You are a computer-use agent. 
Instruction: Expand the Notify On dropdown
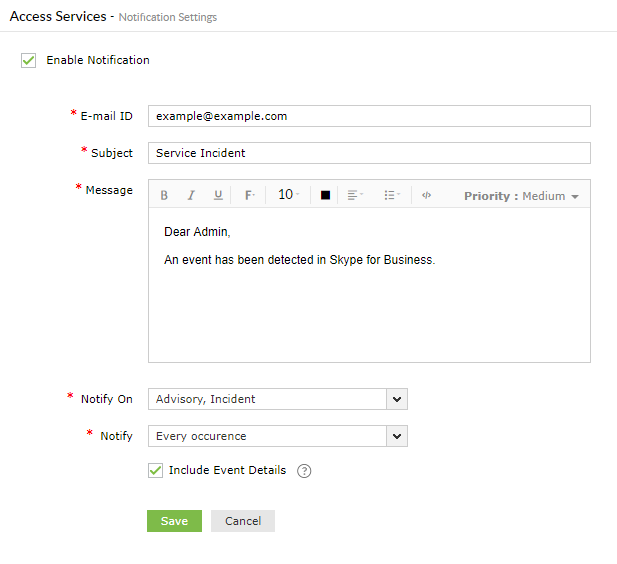click(397, 399)
